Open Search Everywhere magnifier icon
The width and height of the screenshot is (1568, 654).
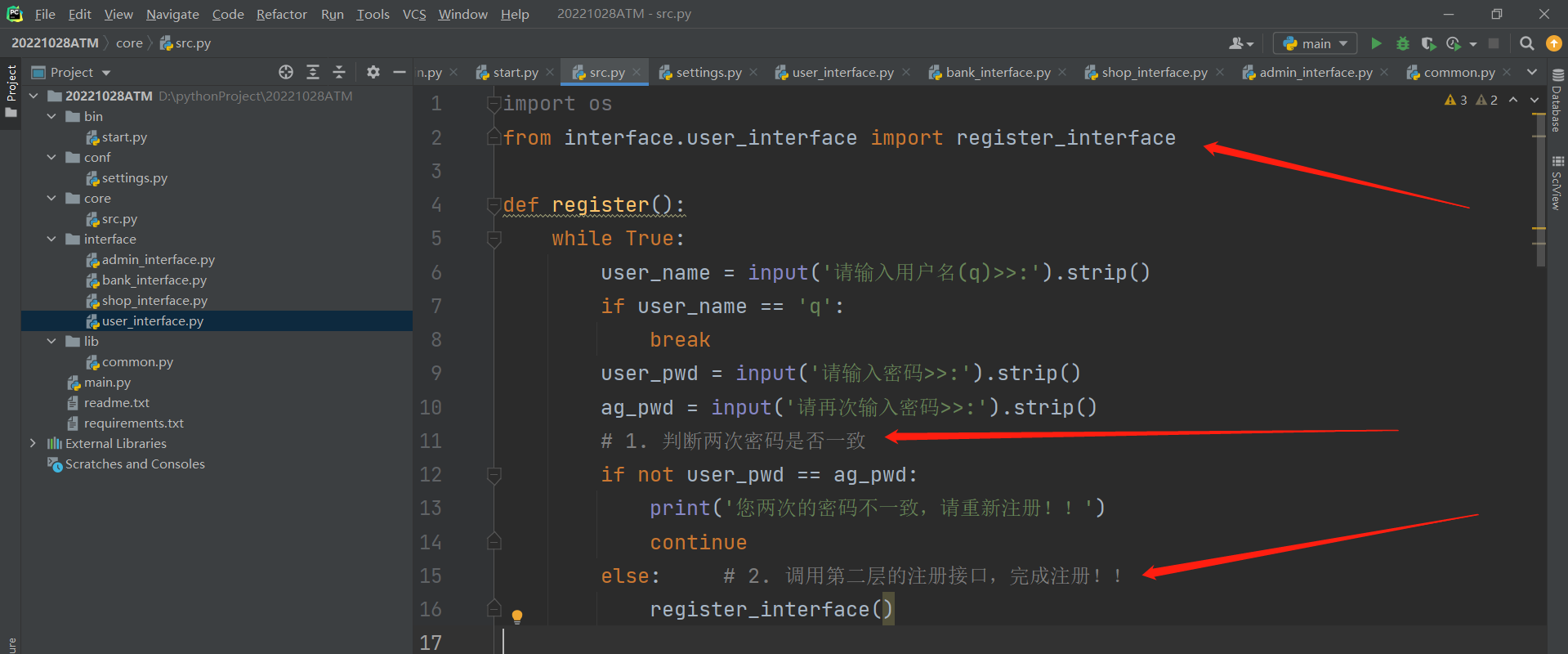(1526, 43)
